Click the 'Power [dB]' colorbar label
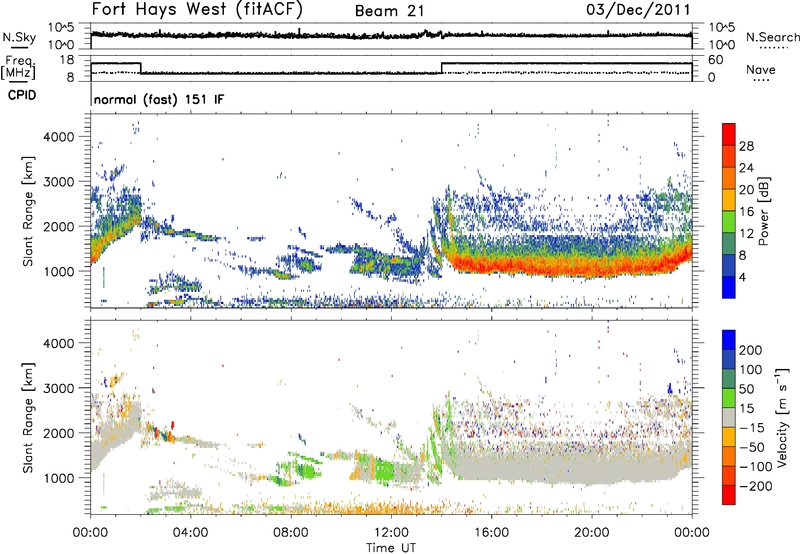The height and width of the screenshot is (554, 800). pyautogui.click(x=764, y=211)
